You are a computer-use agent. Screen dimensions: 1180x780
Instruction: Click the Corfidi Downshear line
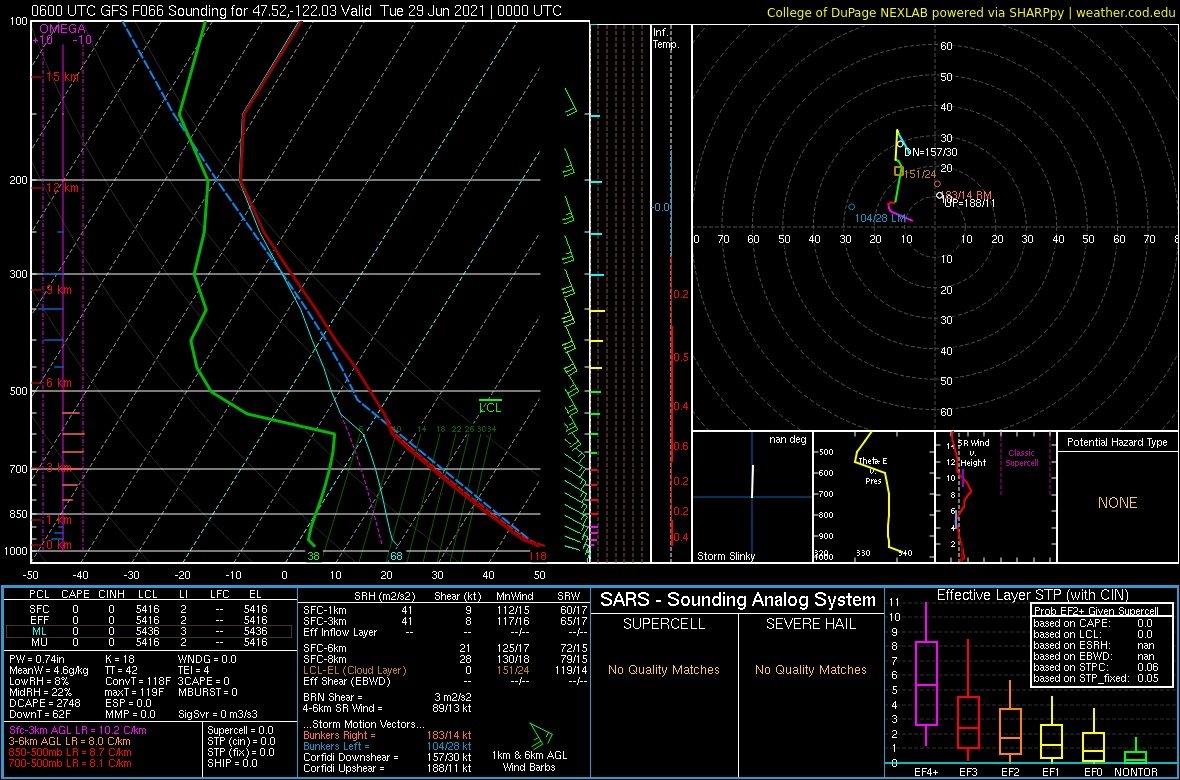tap(386, 757)
